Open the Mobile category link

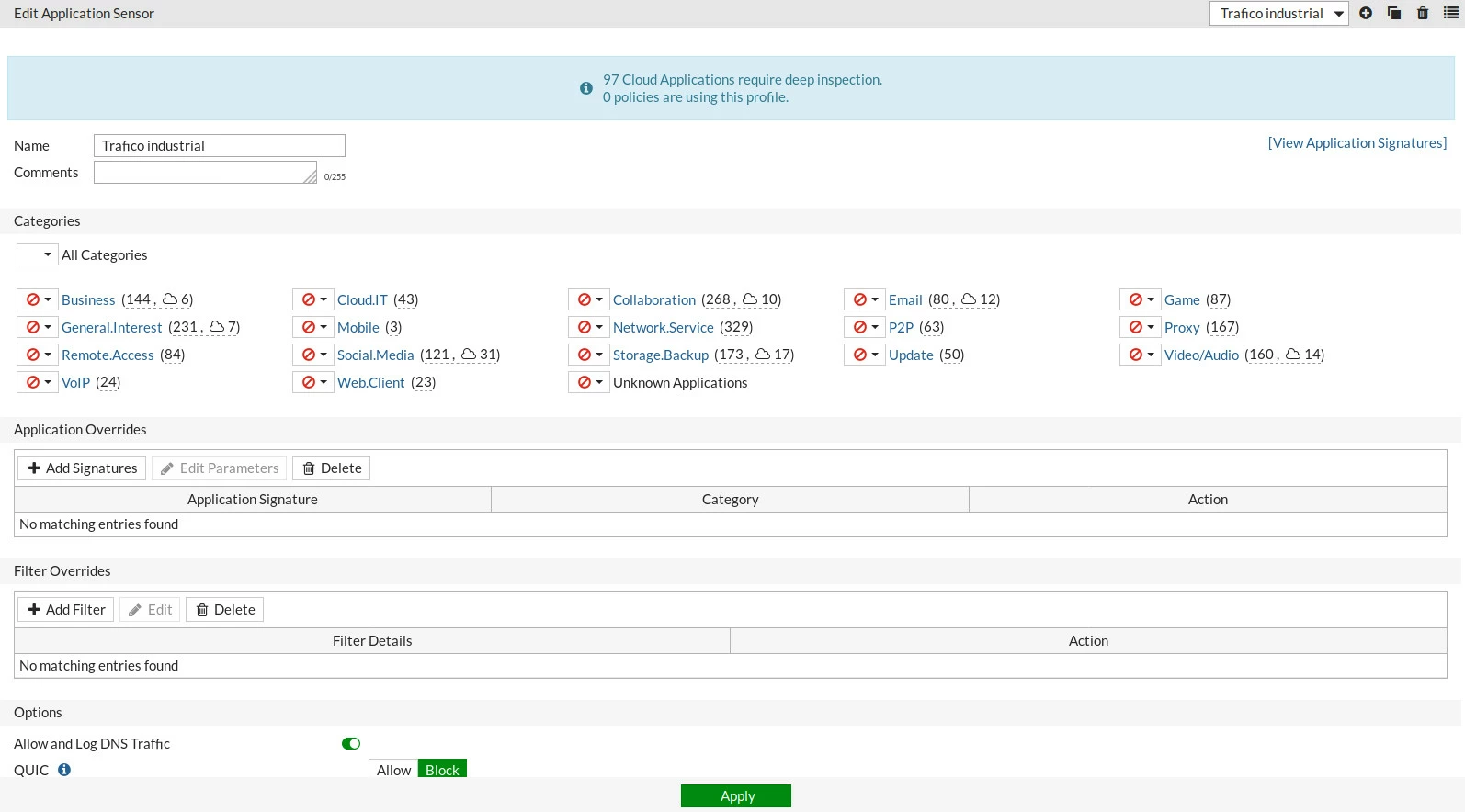point(358,328)
